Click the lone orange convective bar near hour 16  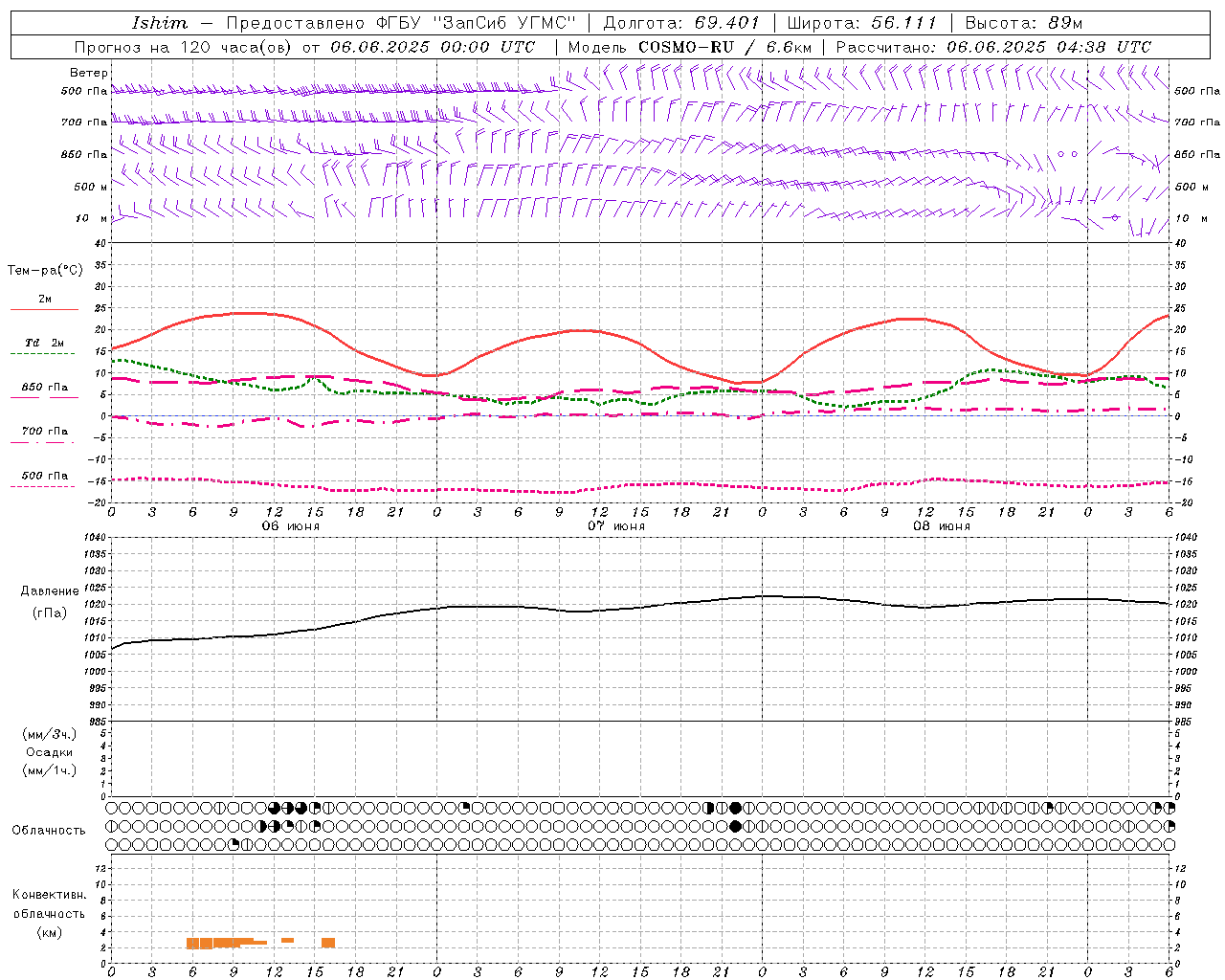coord(328,943)
